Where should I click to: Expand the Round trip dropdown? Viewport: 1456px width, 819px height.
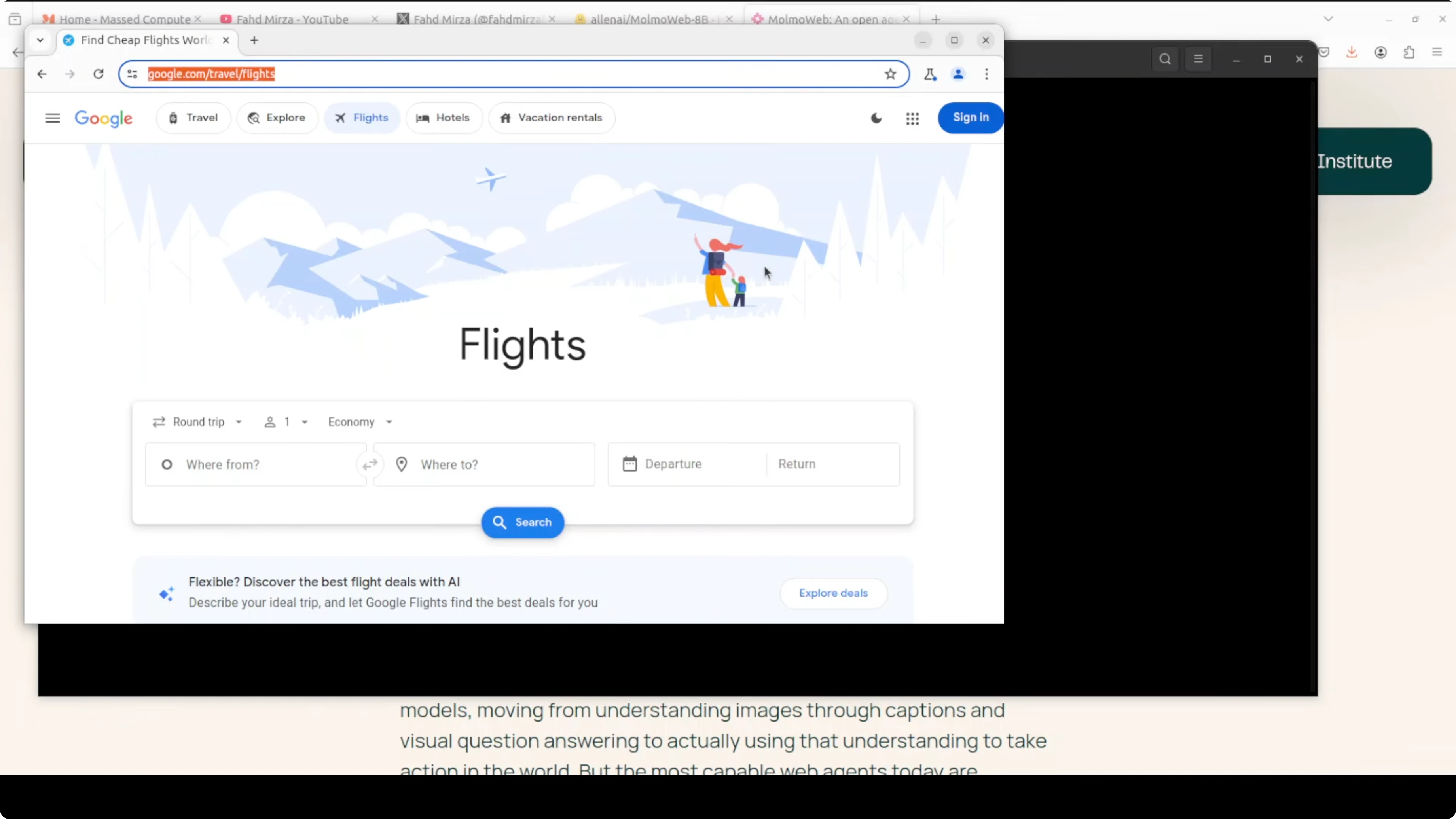click(x=197, y=422)
